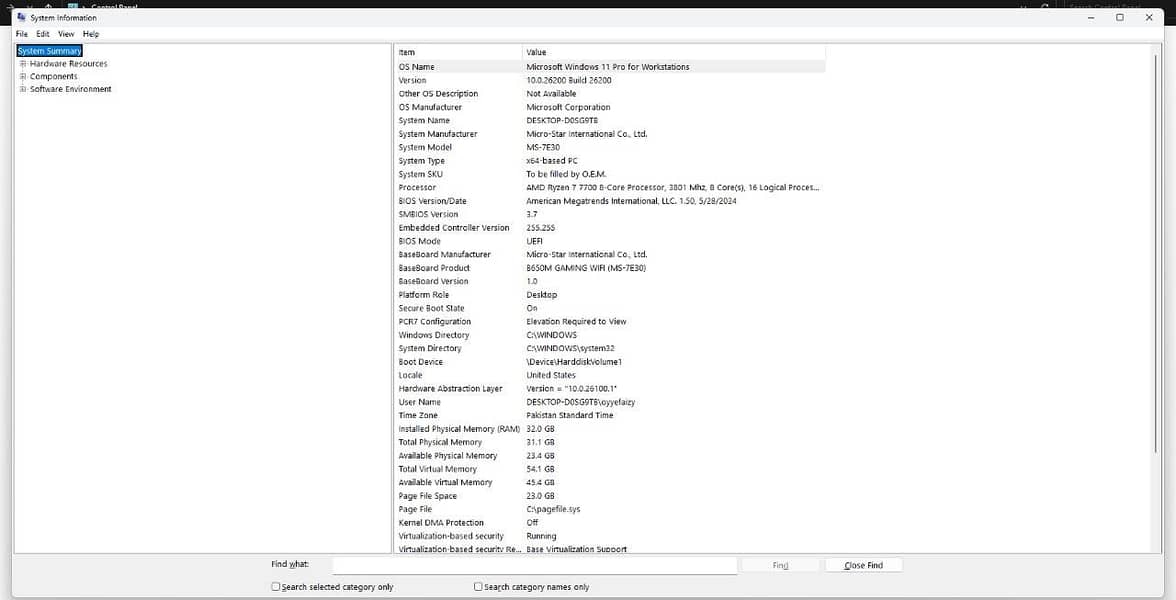1176x600 pixels.
Task: Open the Help menu
Action: pos(91,34)
